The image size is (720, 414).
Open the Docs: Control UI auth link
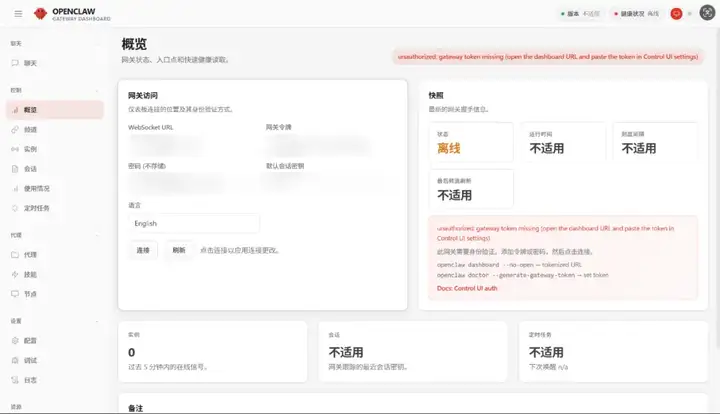[x=467, y=288]
